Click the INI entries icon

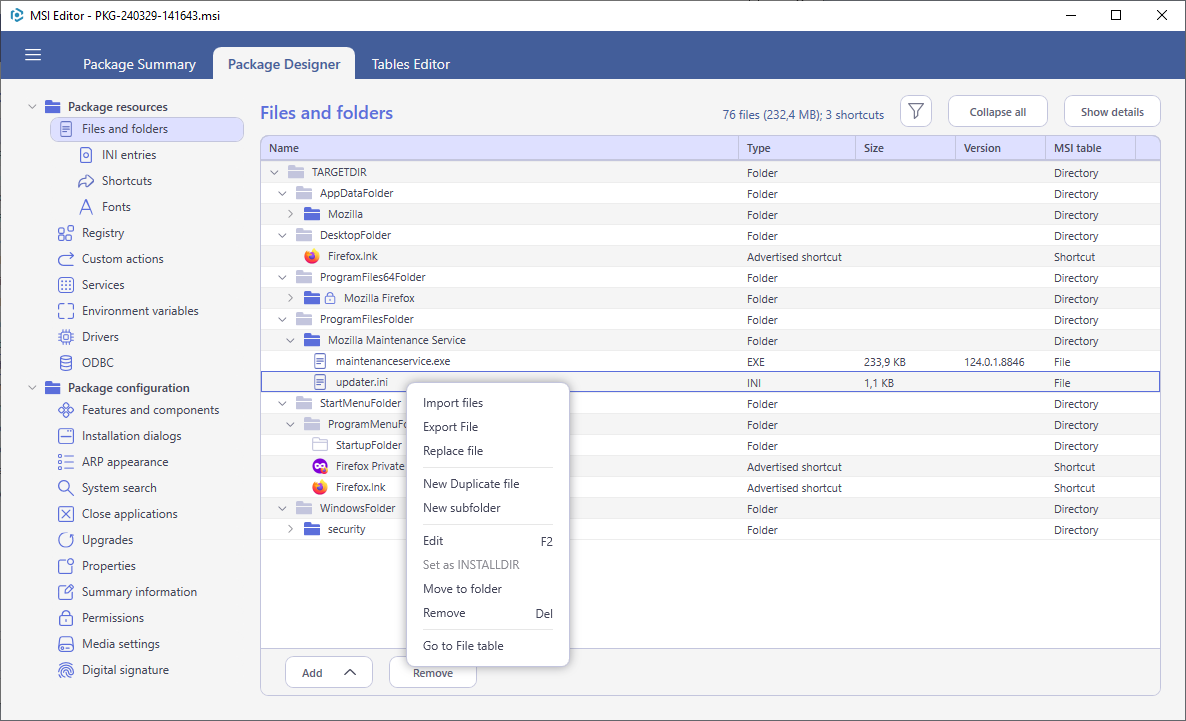pyautogui.click(x=86, y=155)
